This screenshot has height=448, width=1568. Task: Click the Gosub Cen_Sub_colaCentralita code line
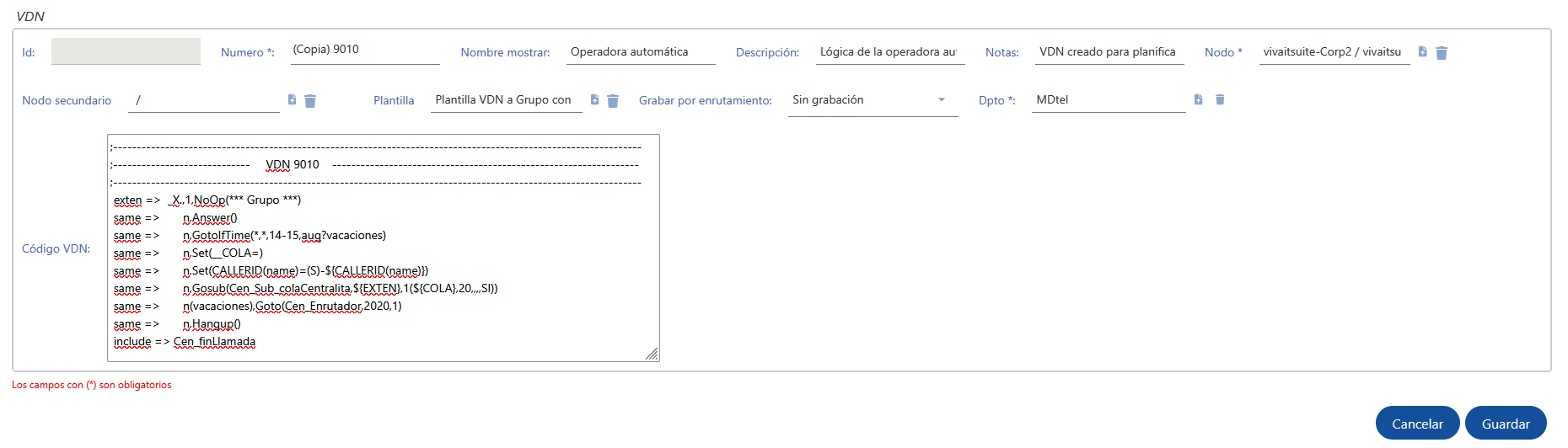305,289
